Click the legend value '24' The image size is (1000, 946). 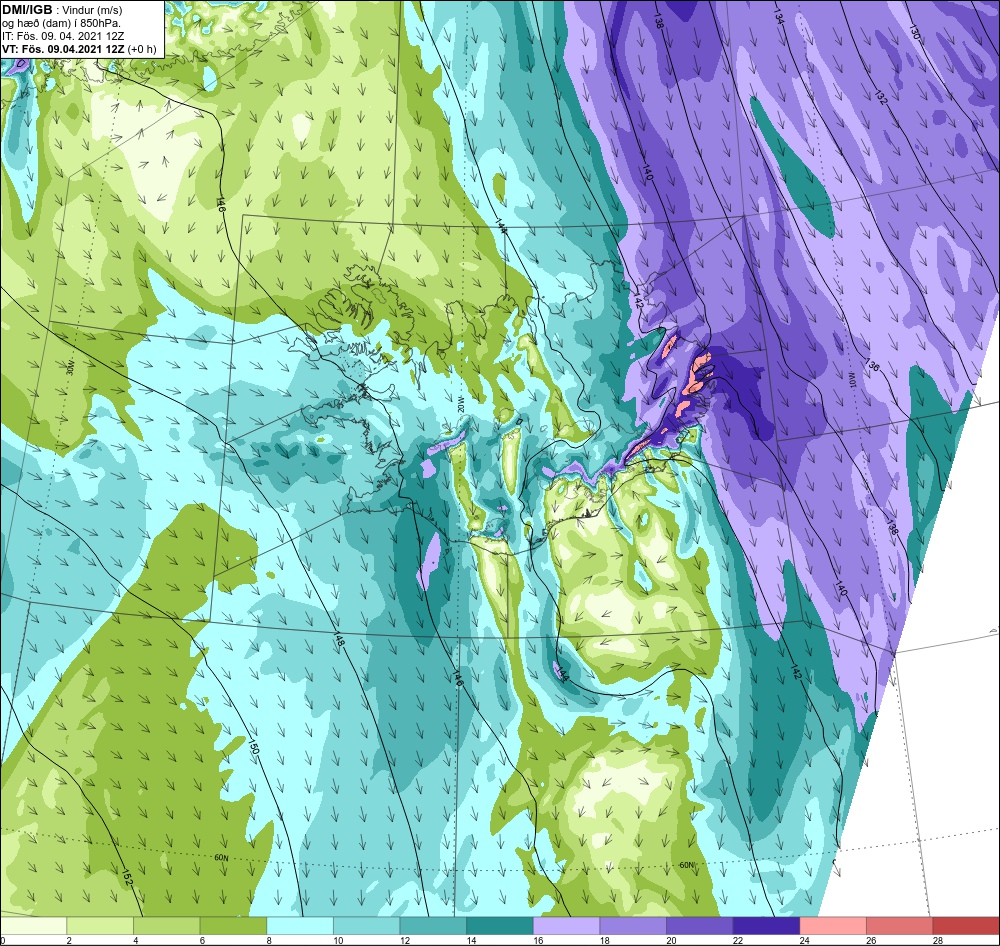[x=805, y=940]
